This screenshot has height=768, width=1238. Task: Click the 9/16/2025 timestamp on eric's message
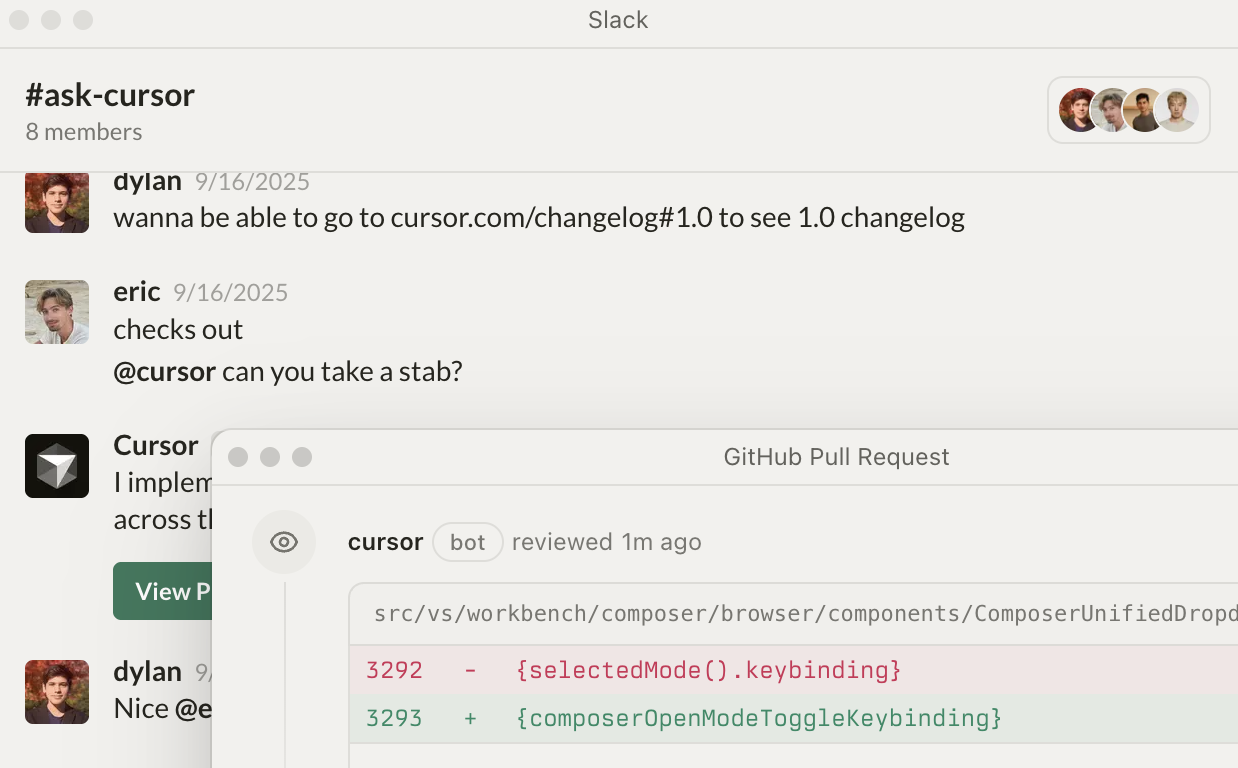pos(230,292)
